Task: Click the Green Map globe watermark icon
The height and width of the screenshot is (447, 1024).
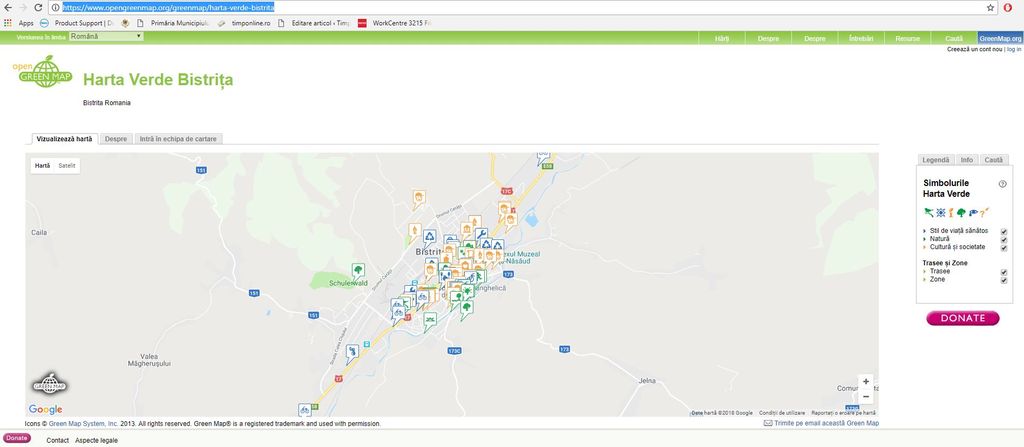Action: (49, 384)
